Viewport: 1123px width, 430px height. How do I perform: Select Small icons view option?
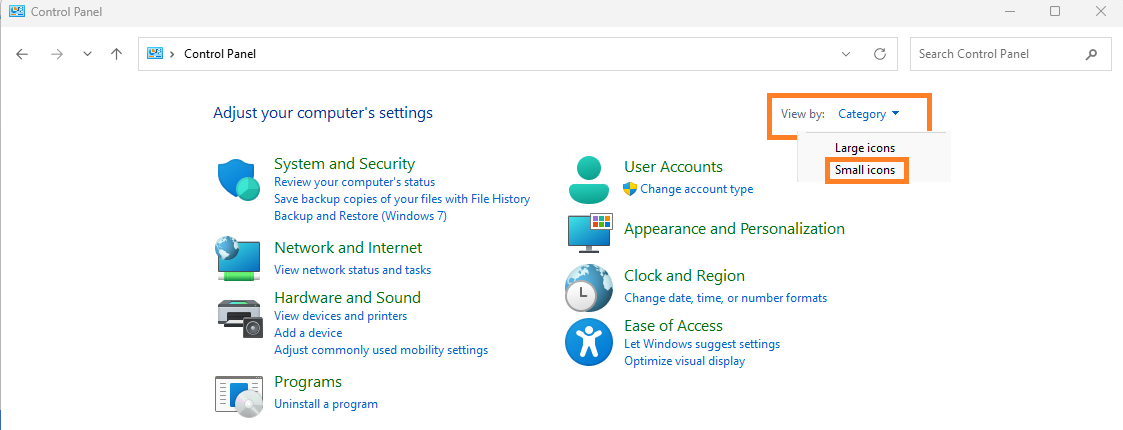[x=867, y=171]
